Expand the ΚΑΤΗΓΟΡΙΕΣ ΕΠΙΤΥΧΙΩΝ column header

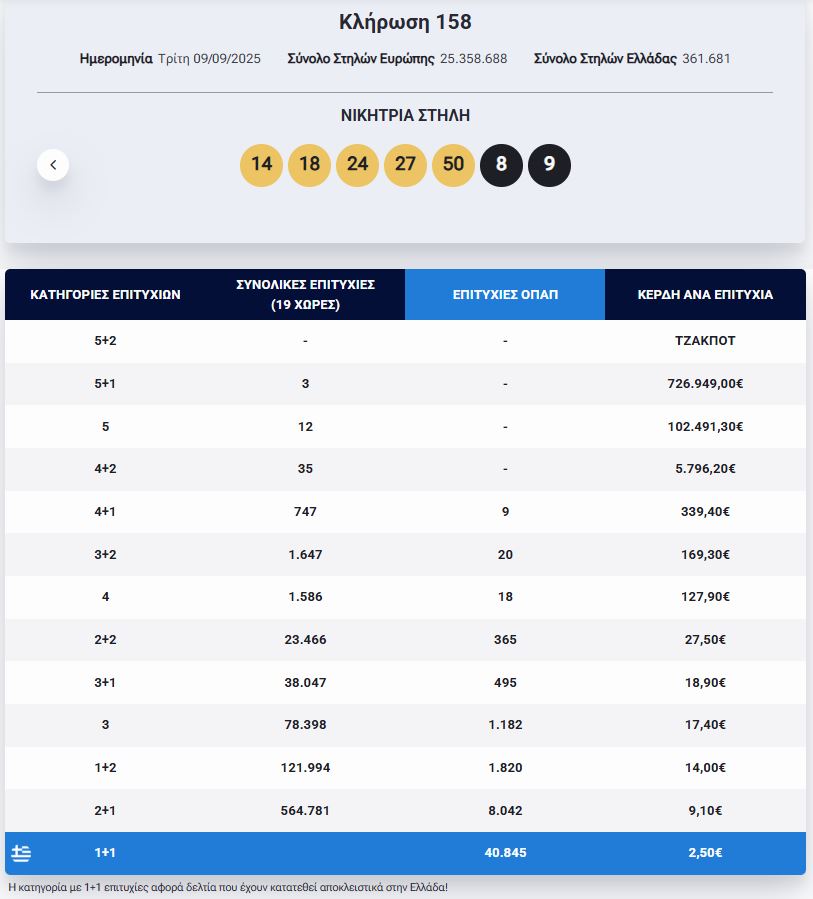tap(103, 294)
